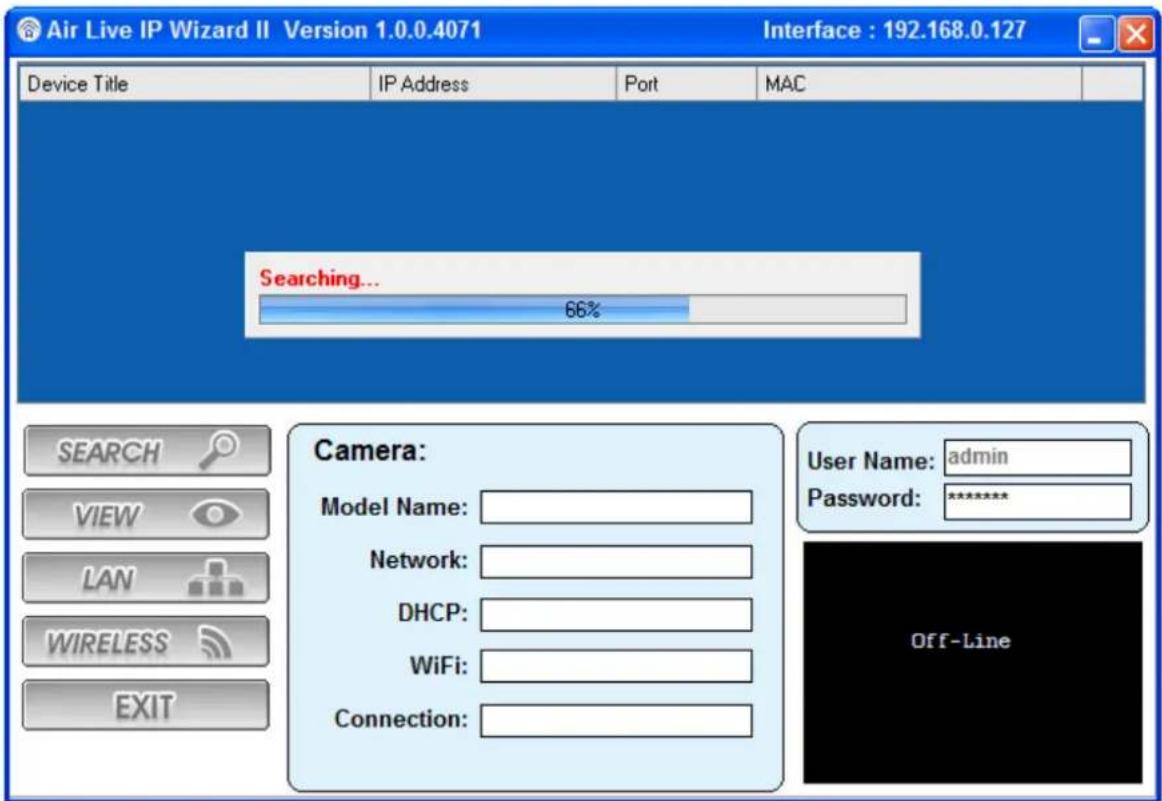Click the MAC column header

[919, 84]
